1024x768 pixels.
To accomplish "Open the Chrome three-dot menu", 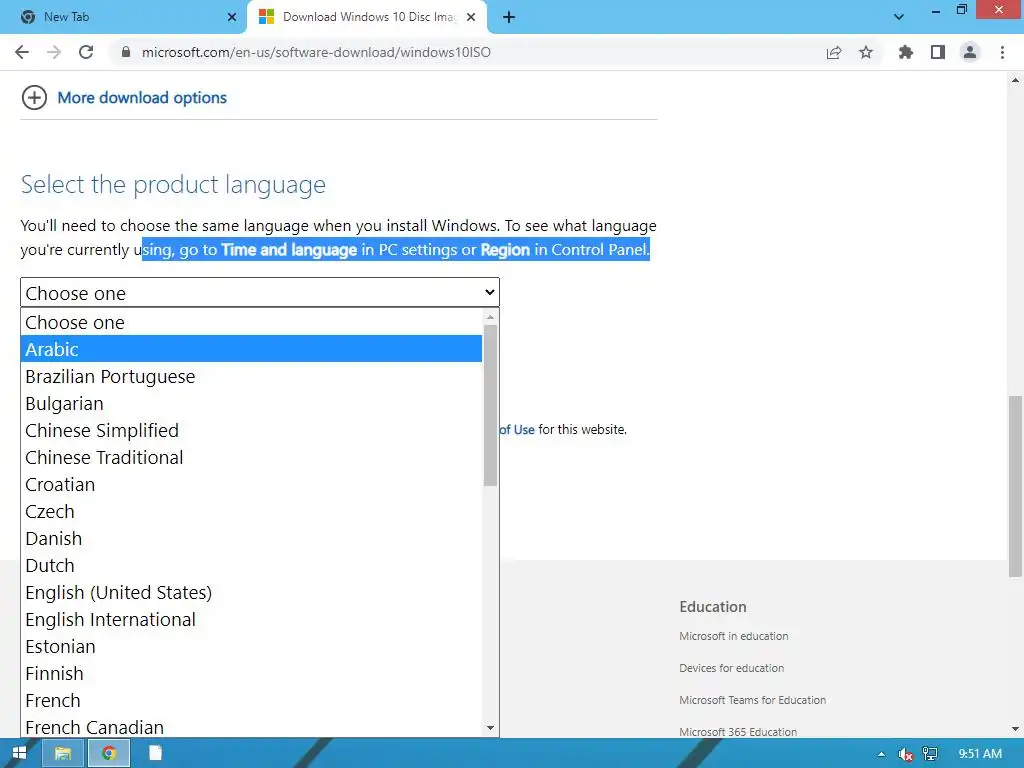I will 1002,52.
